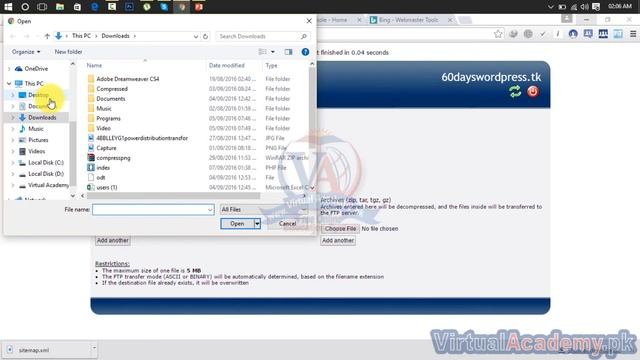Click the red power logout icon
This screenshot has width=640, height=360.
[533, 91]
